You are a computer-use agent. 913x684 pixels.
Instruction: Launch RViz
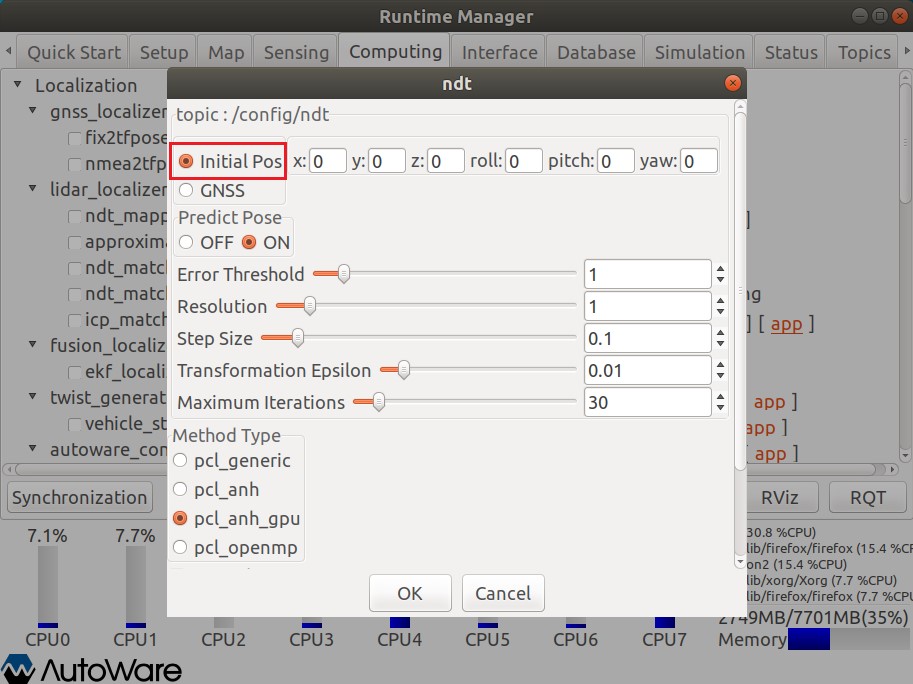(778, 497)
